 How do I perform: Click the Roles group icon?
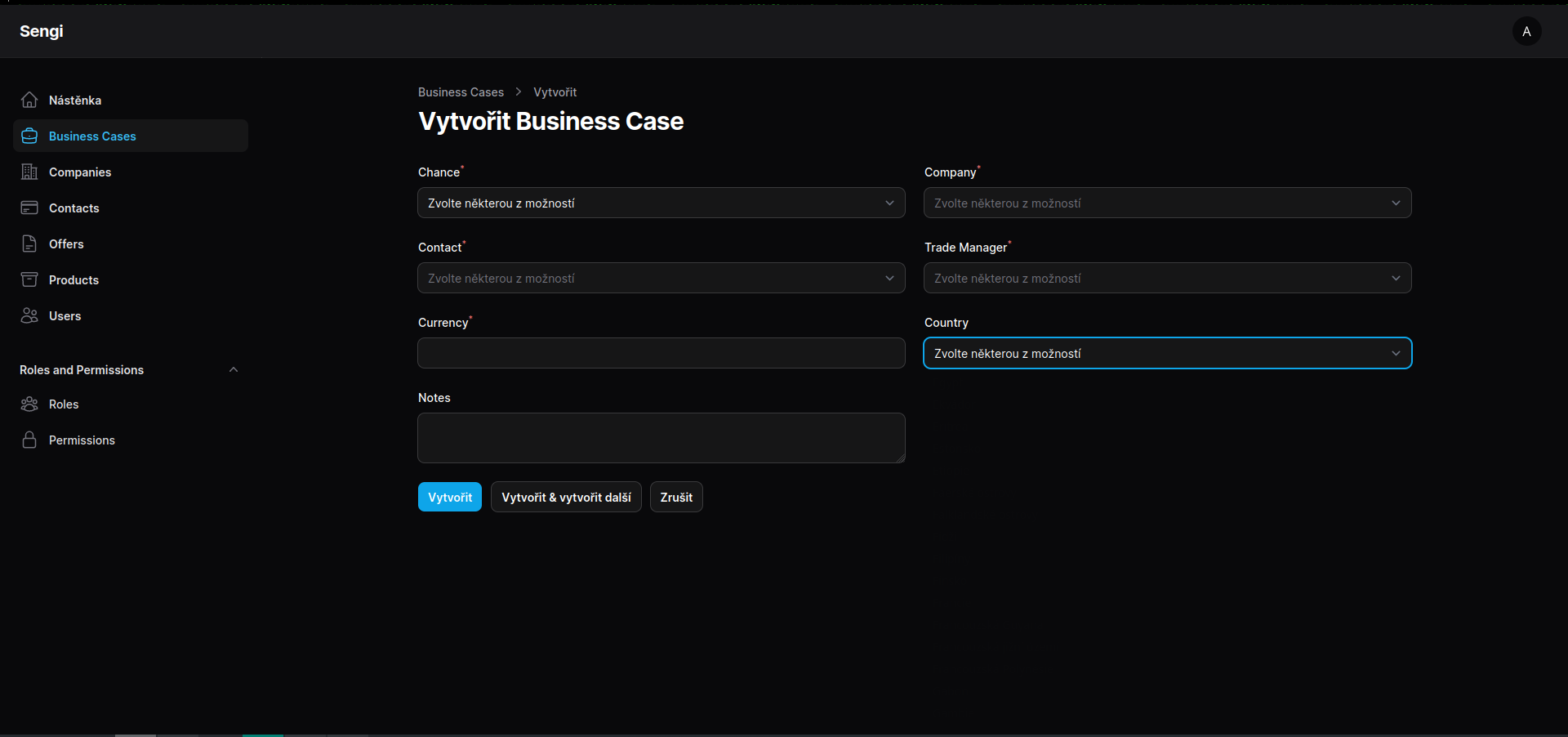pyautogui.click(x=29, y=404)
